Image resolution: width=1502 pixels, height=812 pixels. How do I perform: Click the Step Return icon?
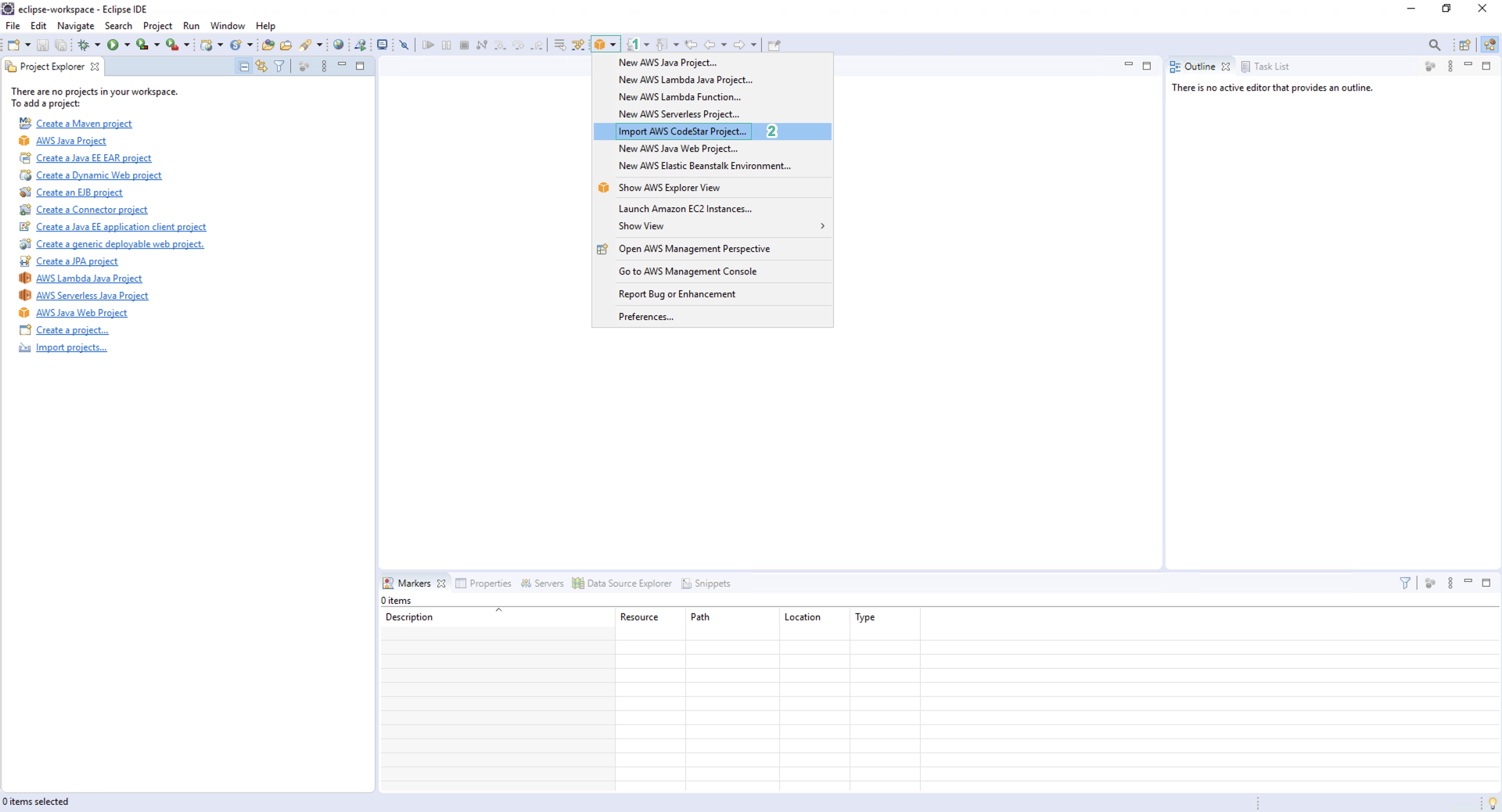[x=537, y=45]
